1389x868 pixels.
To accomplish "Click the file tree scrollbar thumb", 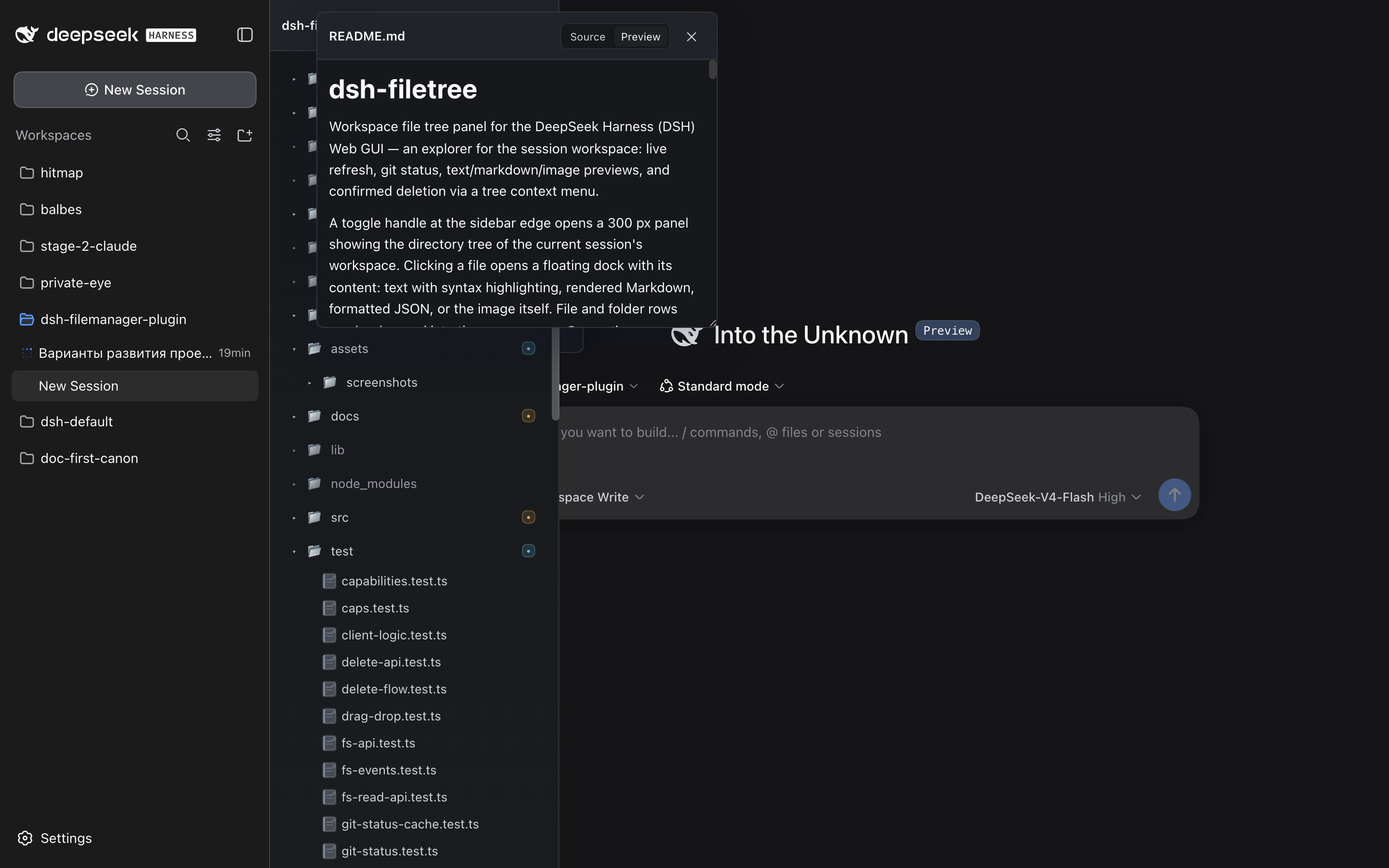I will point(555,374).
